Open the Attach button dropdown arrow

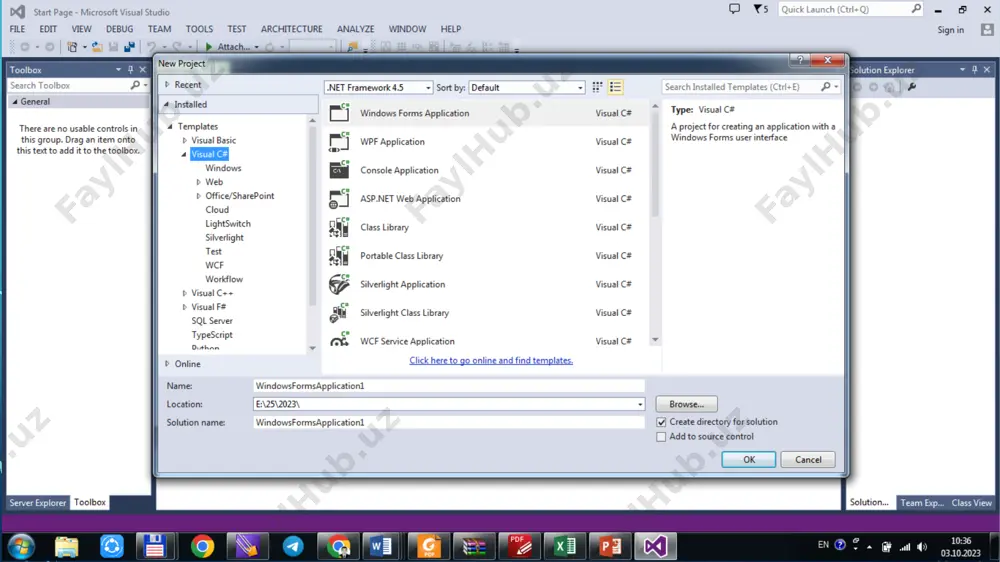pos(256,47)
